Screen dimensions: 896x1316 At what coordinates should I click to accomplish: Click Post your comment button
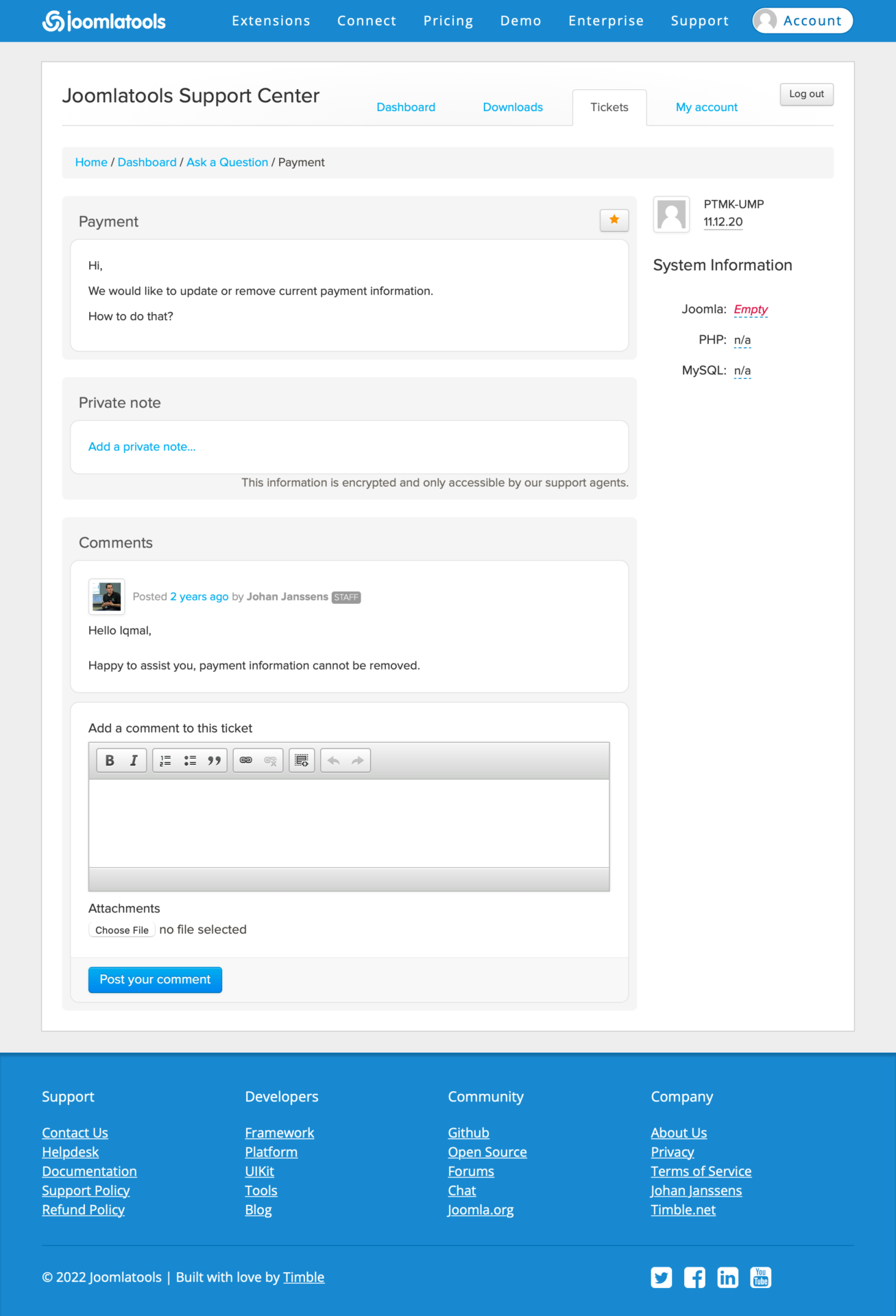(156, 979)
